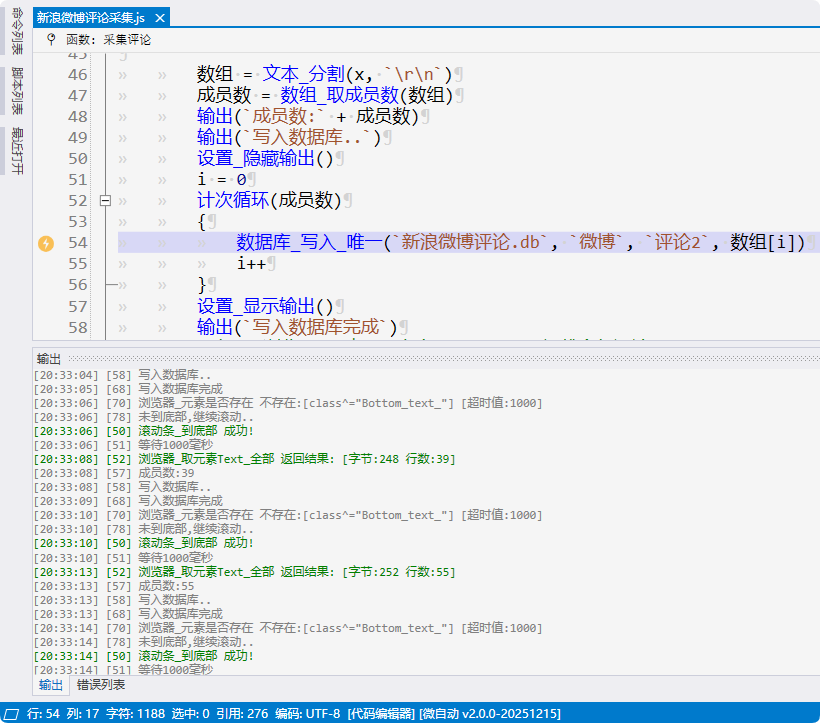
Task: Switch to the 错误列表 tab
Action: coord(101,685)
